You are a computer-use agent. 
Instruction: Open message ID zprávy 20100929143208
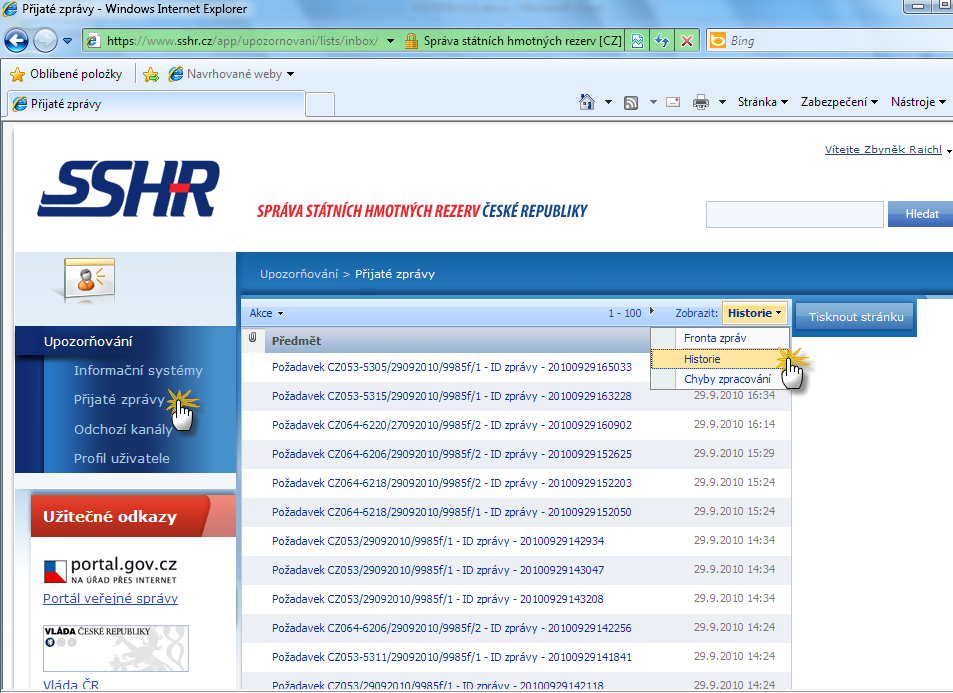coord(438,599)
